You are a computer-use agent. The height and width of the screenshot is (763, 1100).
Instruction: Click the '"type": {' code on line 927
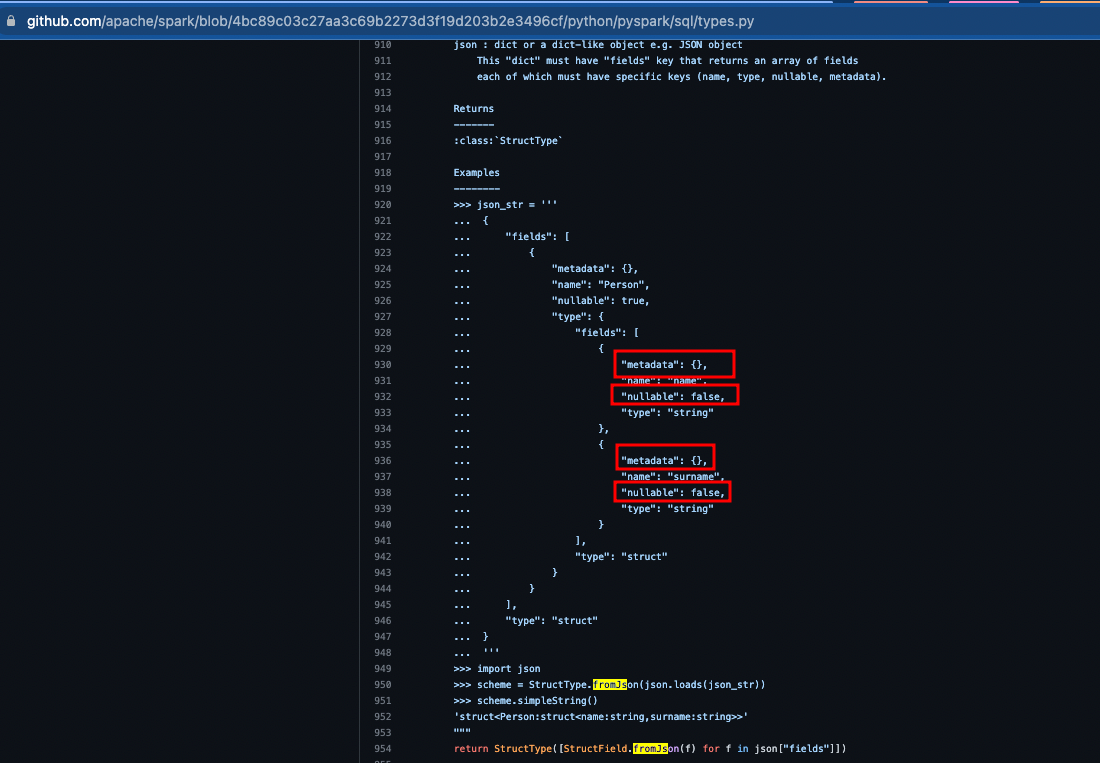577,317
